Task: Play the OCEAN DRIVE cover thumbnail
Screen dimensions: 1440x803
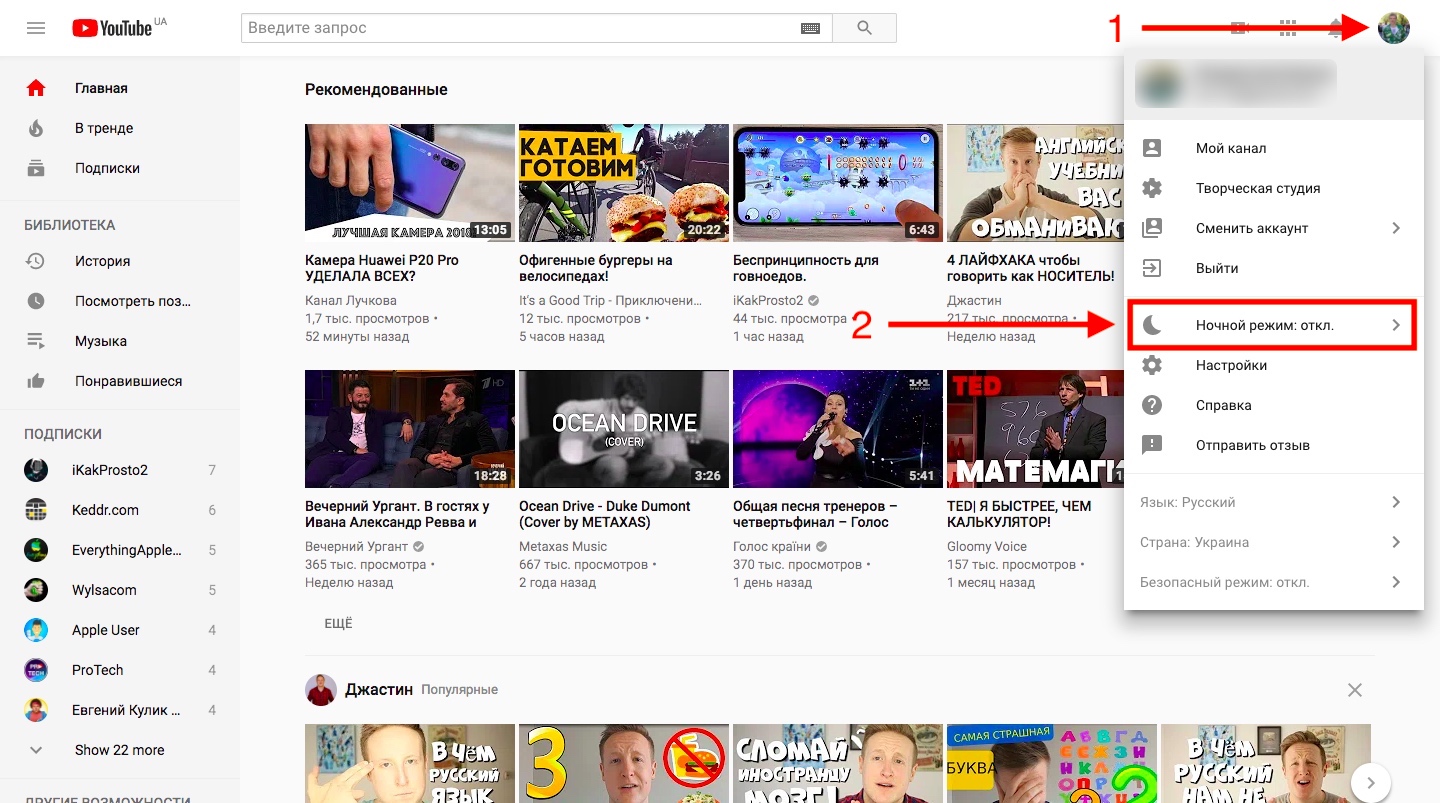Action: click(x=624, y=429)
